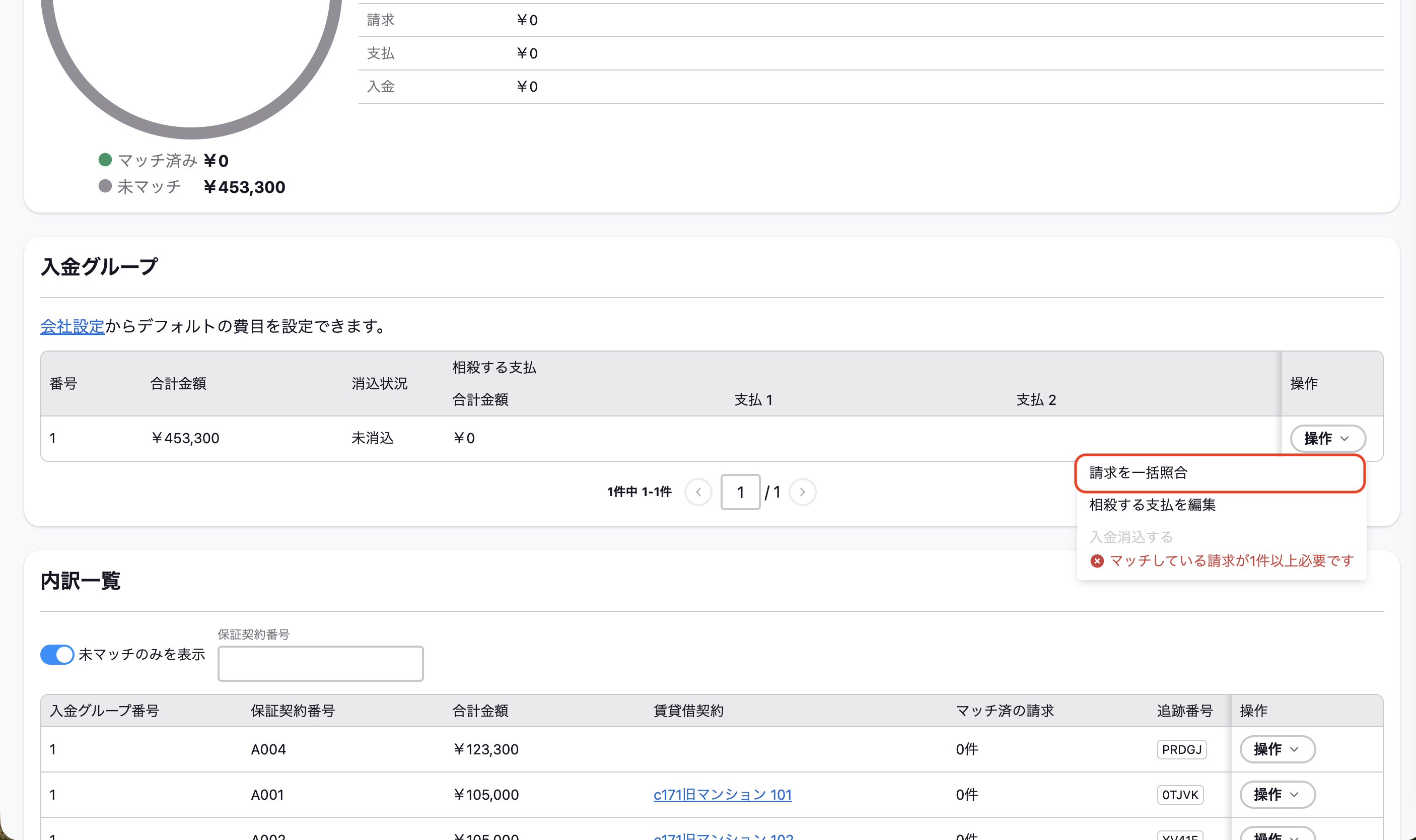The width and height of the screenshot is (1416, 840).
Task: Select 請求を一括照合 menu item
Action: pyautogui.click(x=1220, y=473)
